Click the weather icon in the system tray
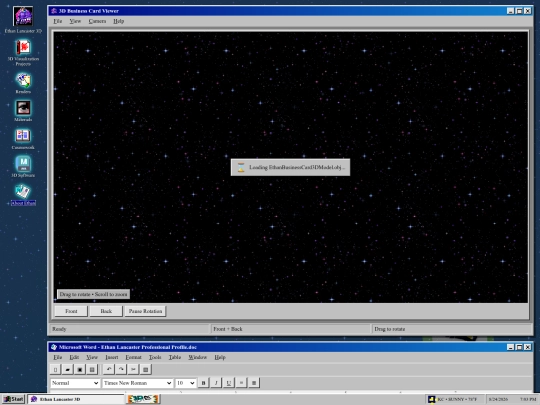 [432, 399]
